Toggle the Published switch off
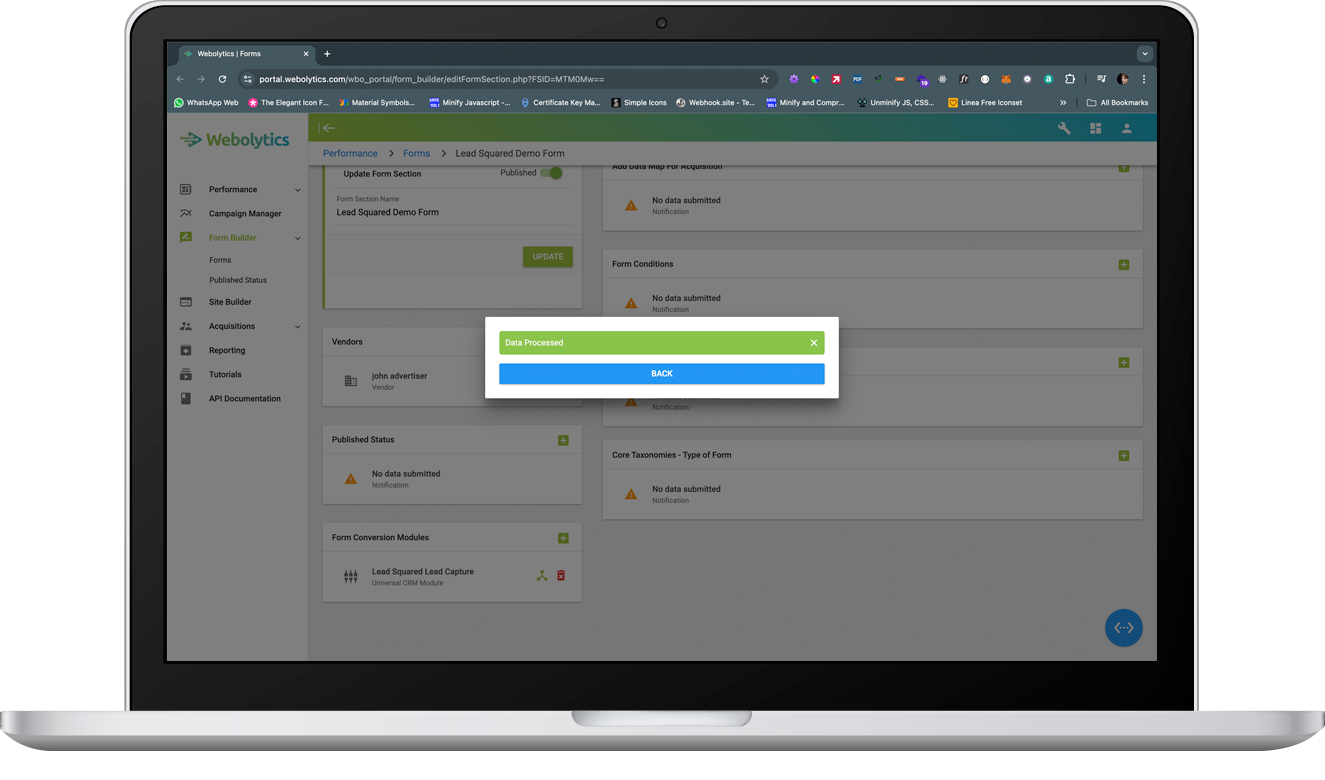 point(552,173)
